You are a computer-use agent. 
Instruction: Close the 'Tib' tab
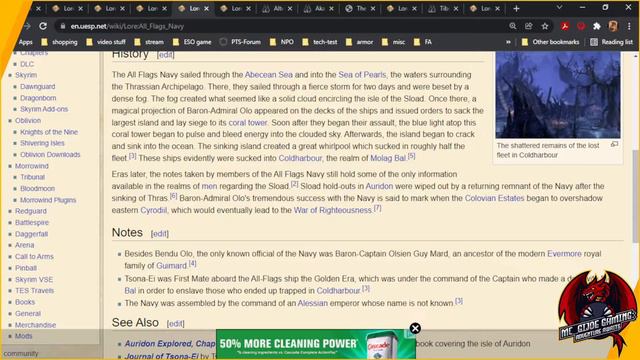click(456, 8)
